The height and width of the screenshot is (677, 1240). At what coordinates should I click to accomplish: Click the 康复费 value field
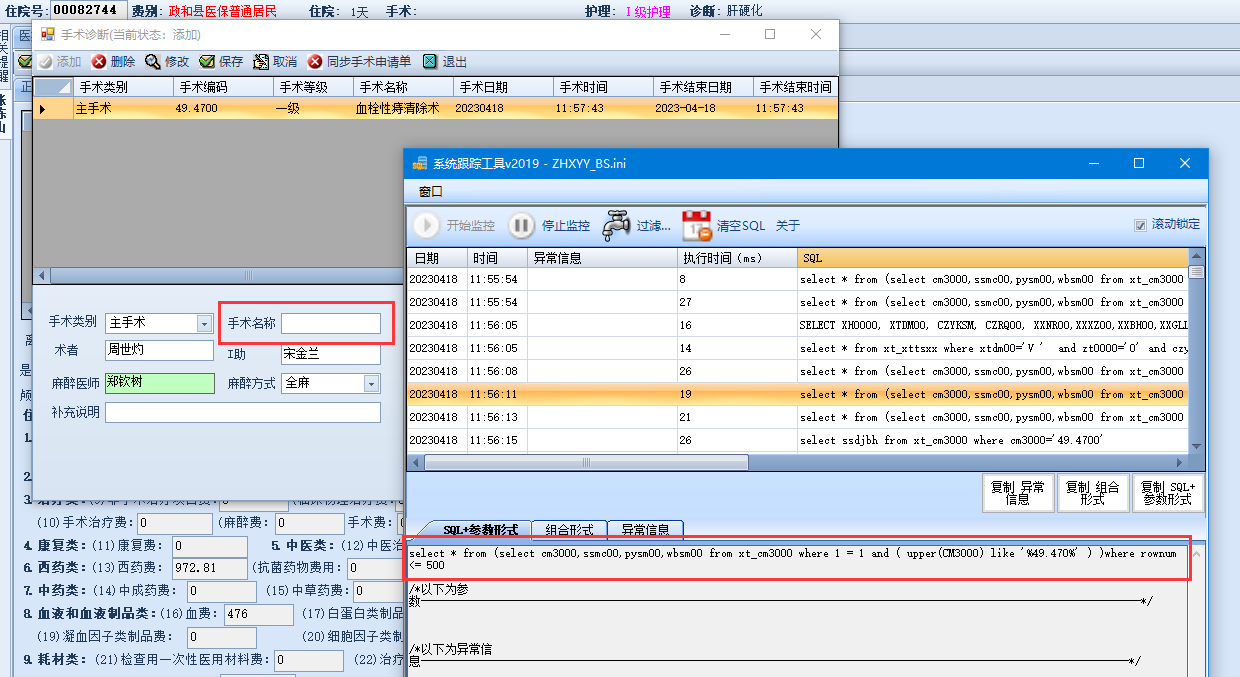coord(209,546)
